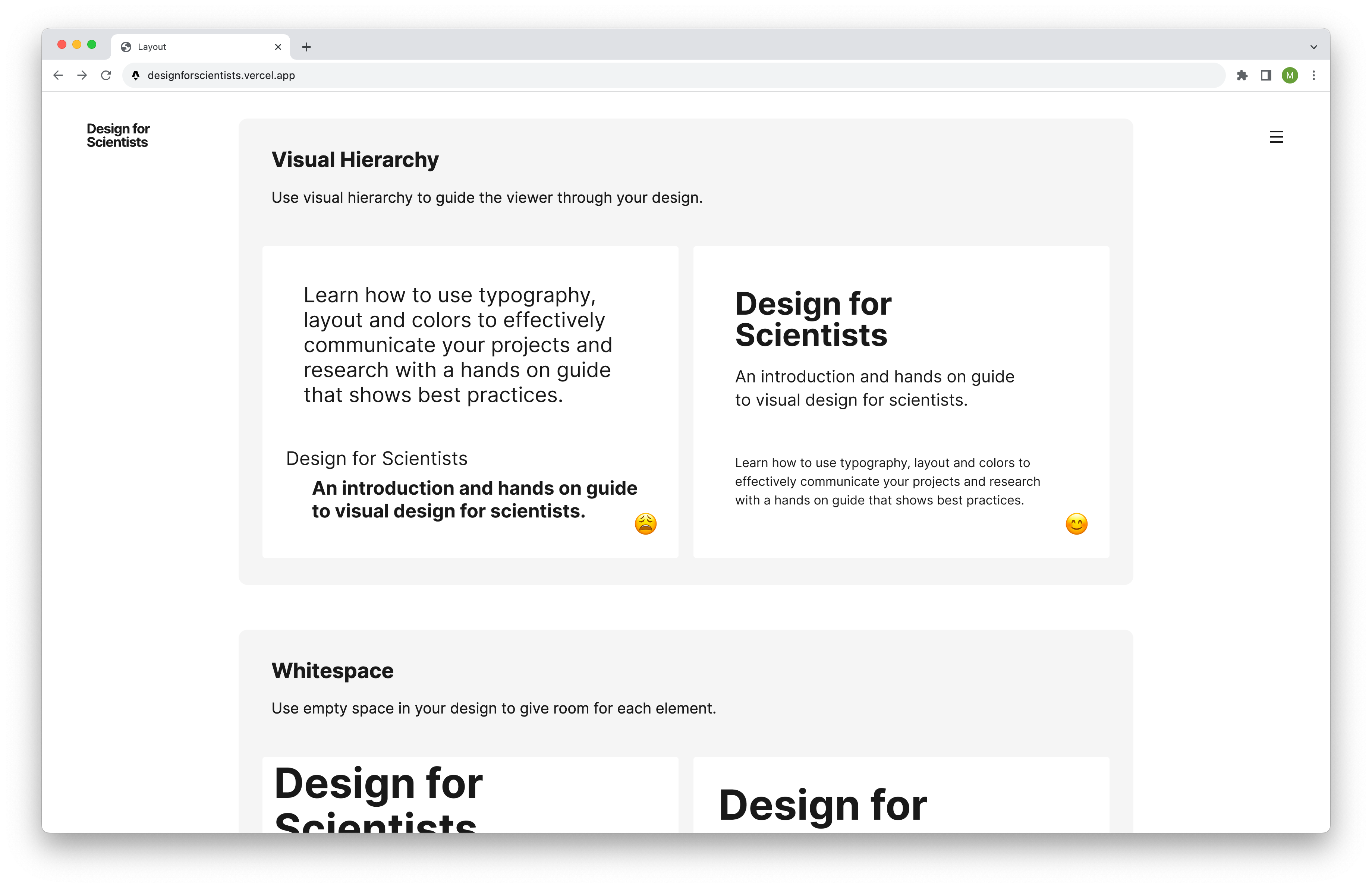The image size is (1372, 888).
Task: Click the bold Design for Scientists title card
Action: (812, 319)
